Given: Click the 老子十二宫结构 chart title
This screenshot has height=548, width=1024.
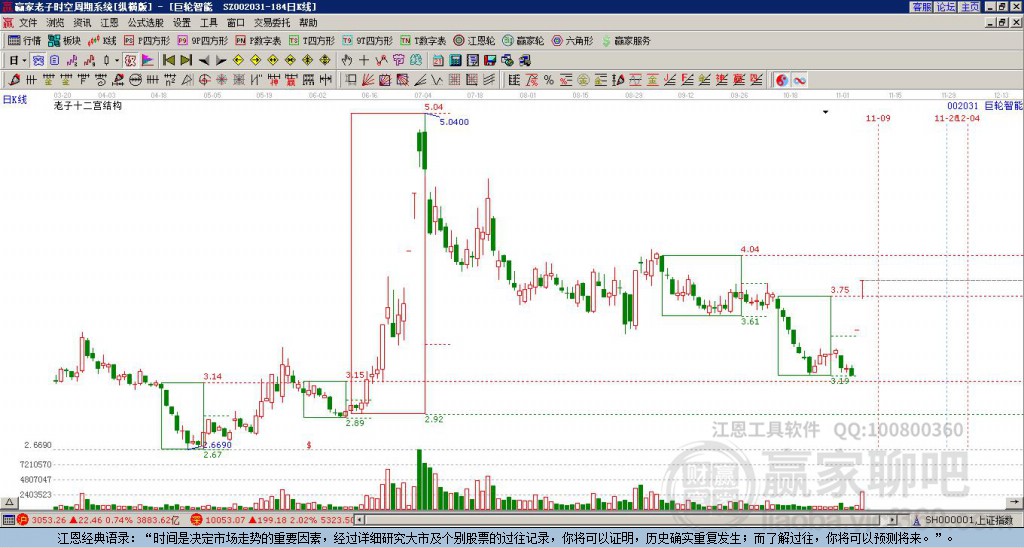Looking at the screenshot, I should 88,105.
